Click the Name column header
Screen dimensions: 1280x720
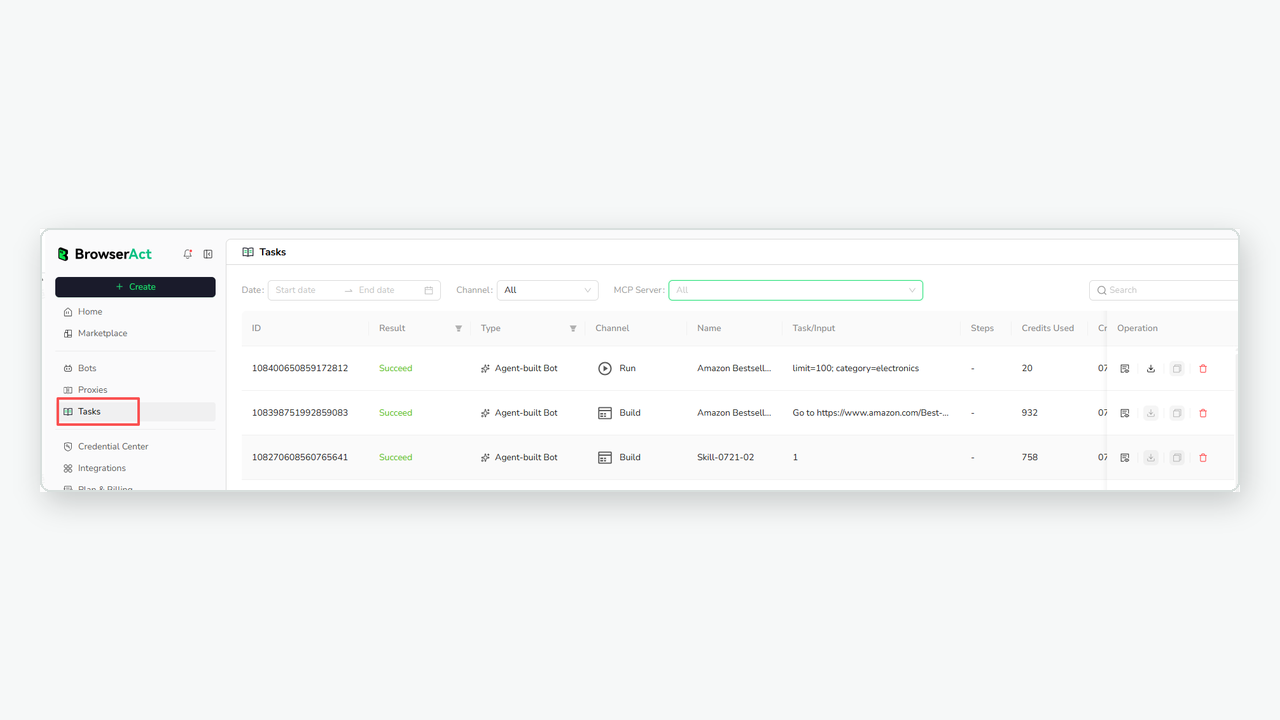click(709, 328)
